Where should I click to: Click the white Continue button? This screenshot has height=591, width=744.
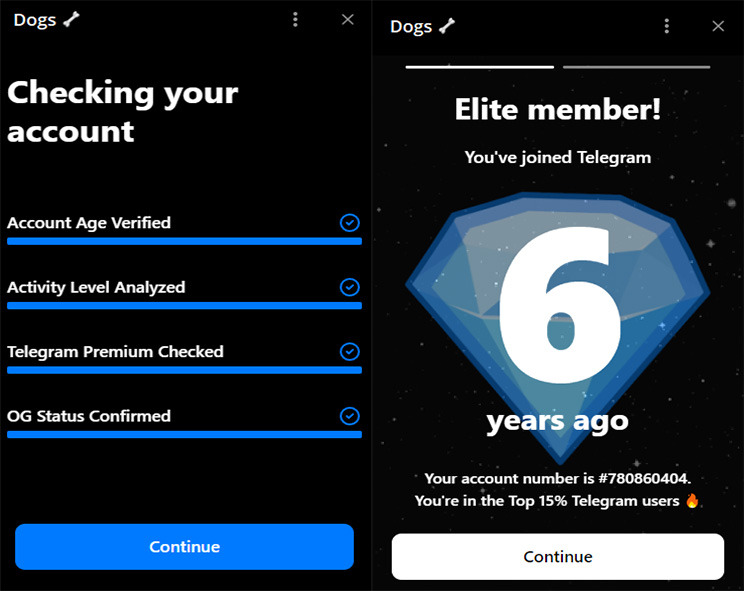pos(558,556)
